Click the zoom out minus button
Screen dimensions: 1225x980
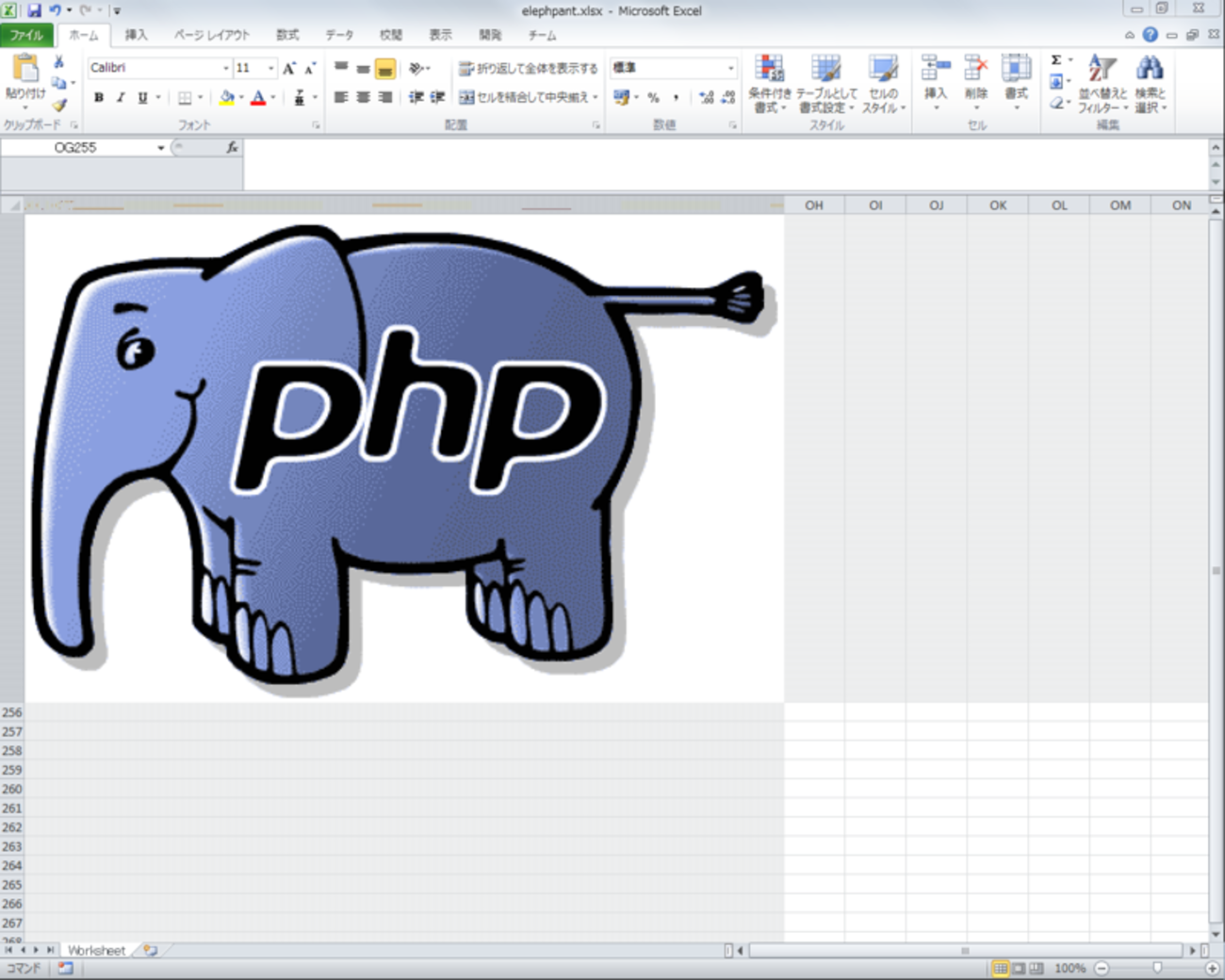pyautogui.click(x=1101, y=968)
